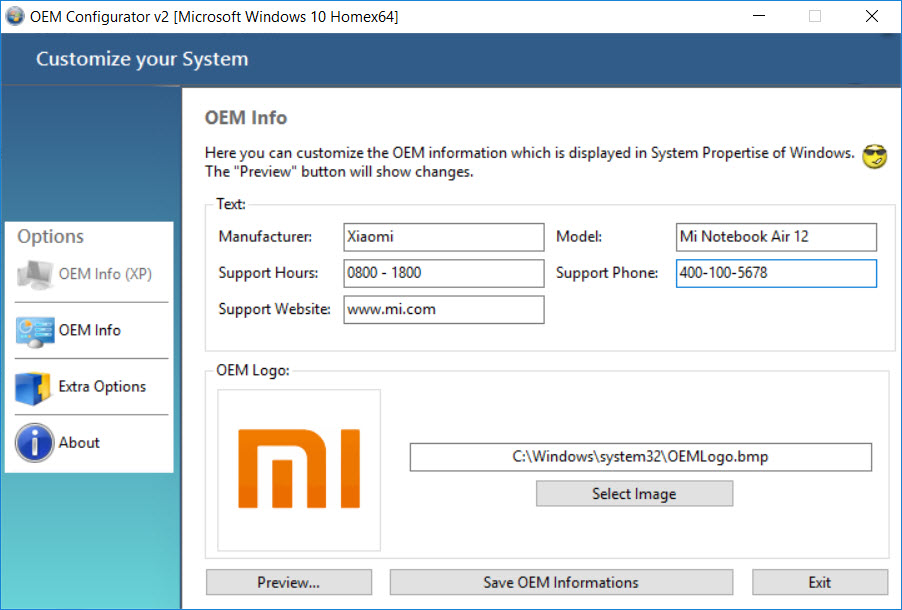The width and height of the screenshot is (902, 610).
Task: Open the Extra Options sidebar label
Action: tap(102, 386)
